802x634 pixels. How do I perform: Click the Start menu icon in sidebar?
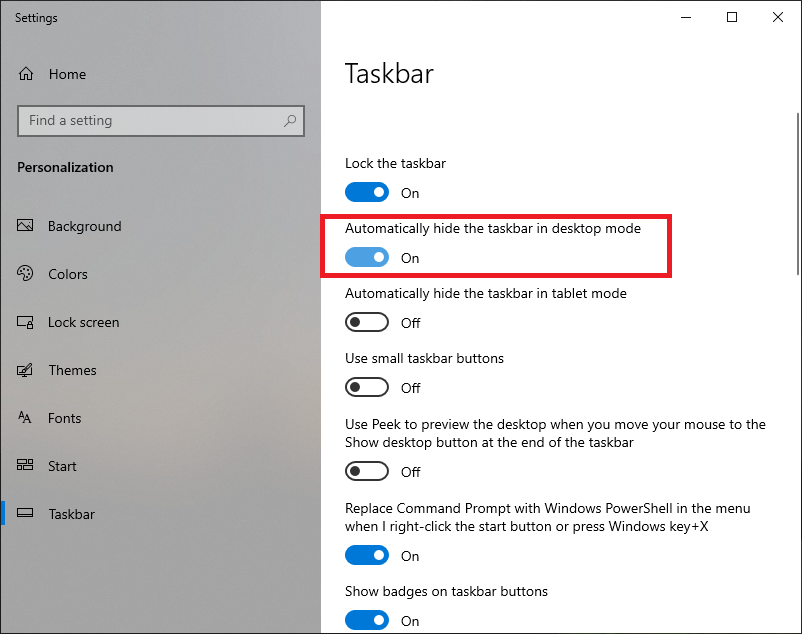(x=26, y=466)
